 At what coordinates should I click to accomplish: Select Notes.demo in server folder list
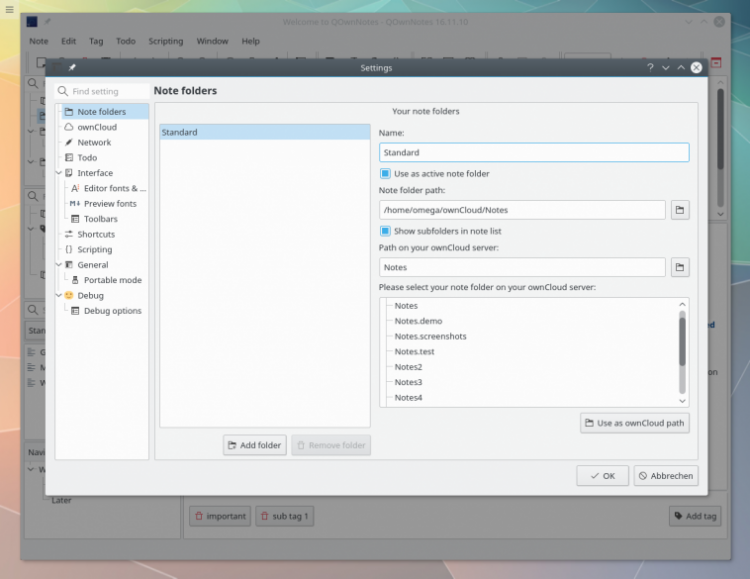tap(418, 321)
